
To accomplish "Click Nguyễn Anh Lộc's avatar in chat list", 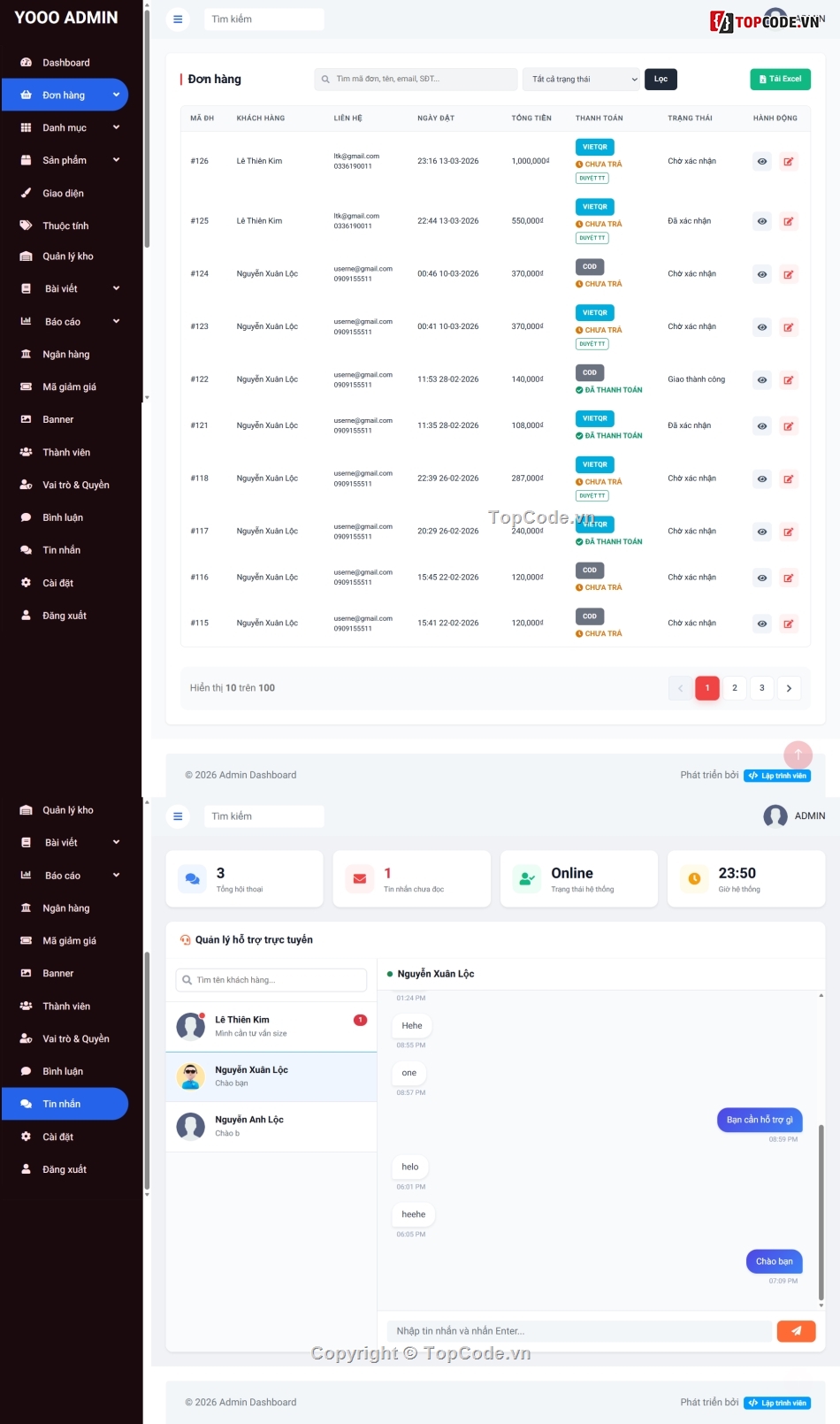I will (191, 1126).
